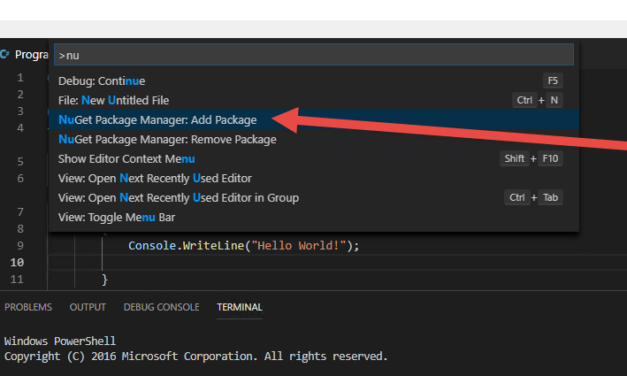The height and width of the screenshot is (376, 627).
Task: Click the F5 keybinding badge
Action: (553, 81)
